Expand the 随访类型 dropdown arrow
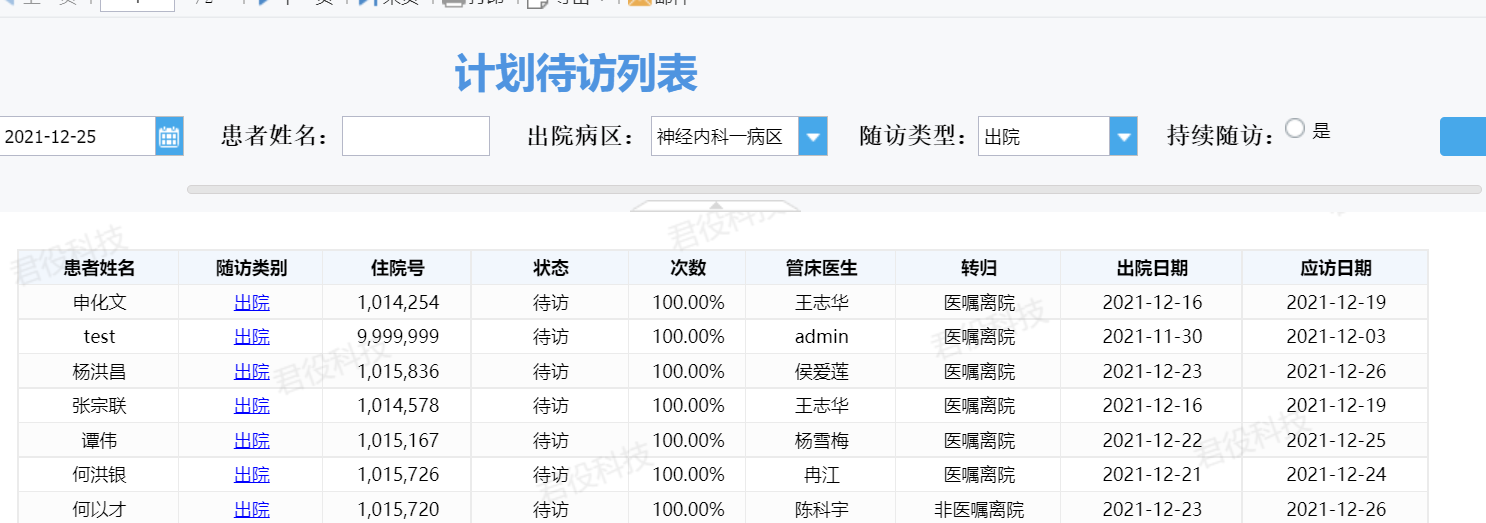 (1123, 136)
